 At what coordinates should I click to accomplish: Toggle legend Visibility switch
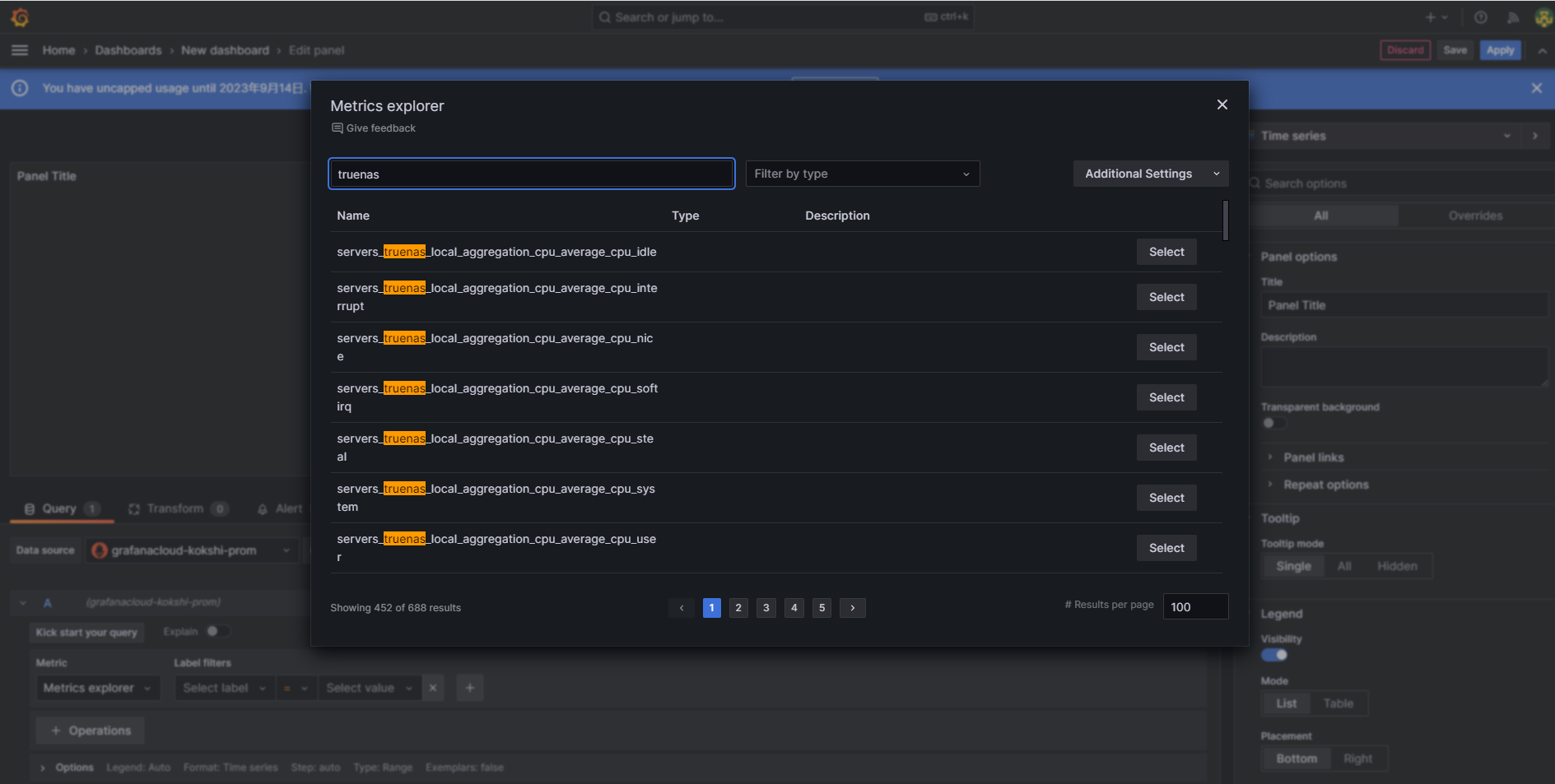1274,655
